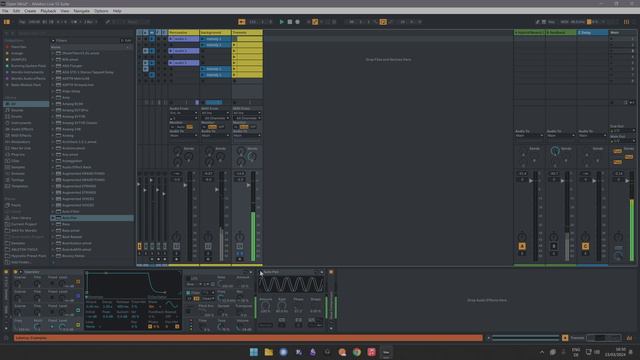Launch first Melody clip in Background track

coord(203,39)
